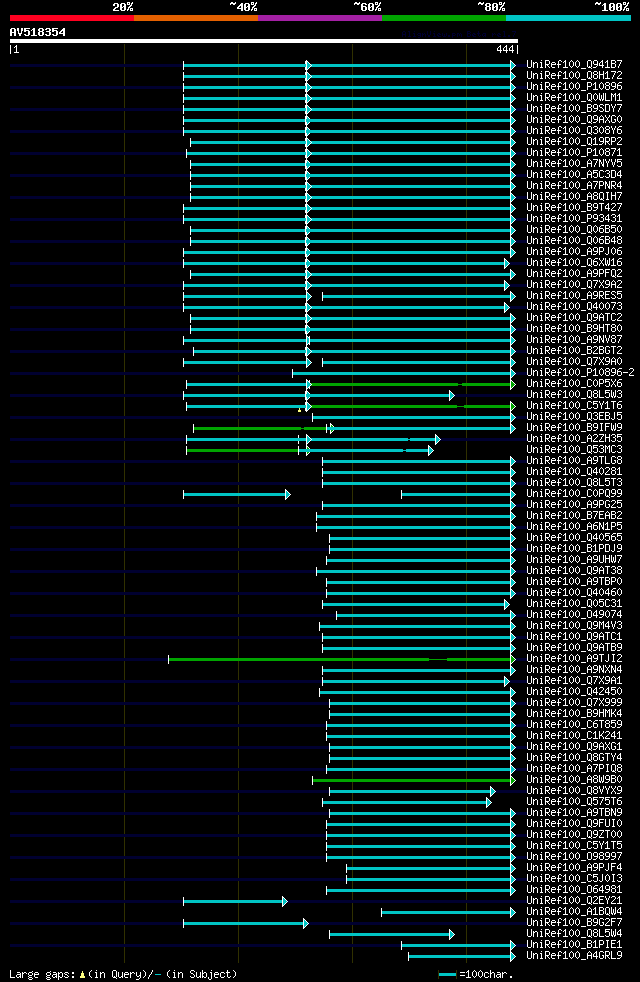The image size is (640, 982).
Task: Select hit label UniRef100_C5Y1T5
Action: (x=574, y=845)
